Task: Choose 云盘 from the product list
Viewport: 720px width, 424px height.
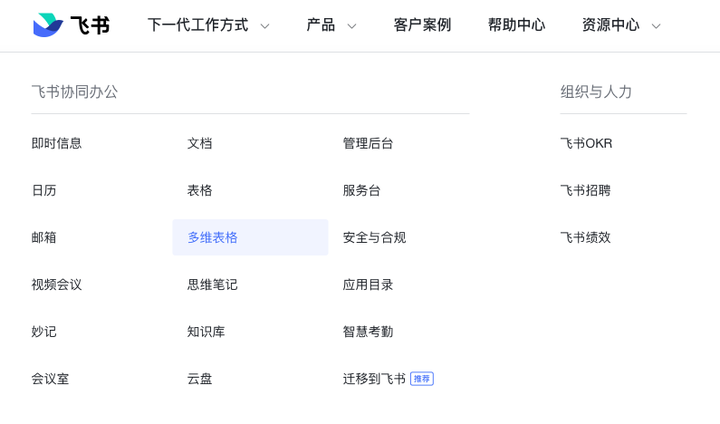Action: point(200,379)
